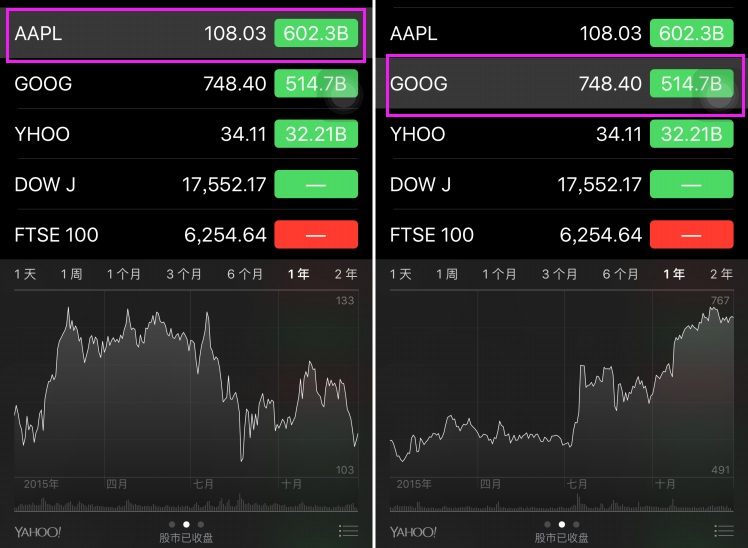Select the 2年 range in right chart
This screenshot has width=748, height=548.
[721, 274]
